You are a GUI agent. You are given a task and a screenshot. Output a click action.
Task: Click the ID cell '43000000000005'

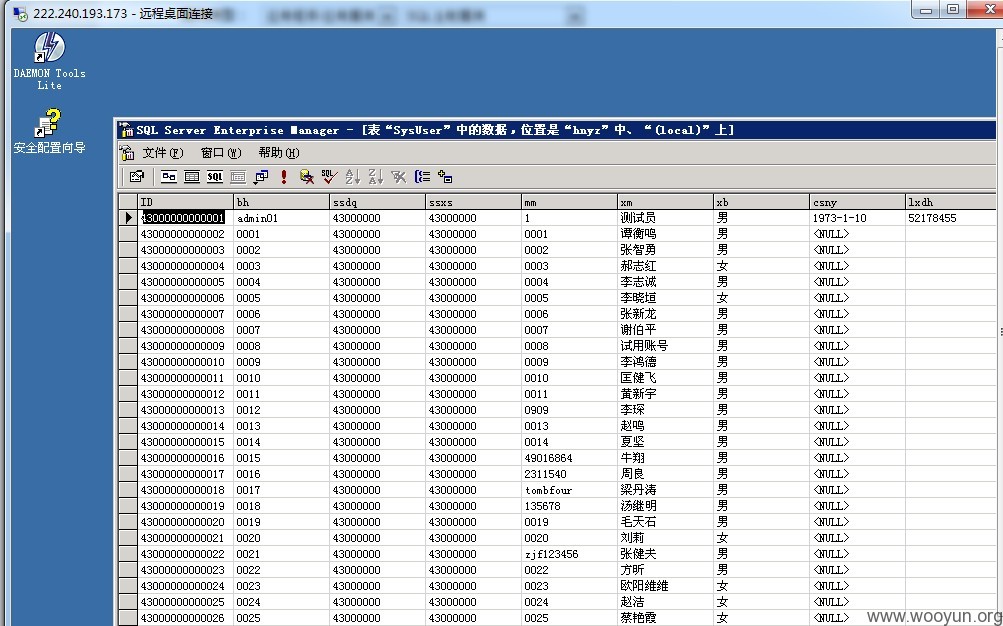pyautogui.click(x=186, y=282)
